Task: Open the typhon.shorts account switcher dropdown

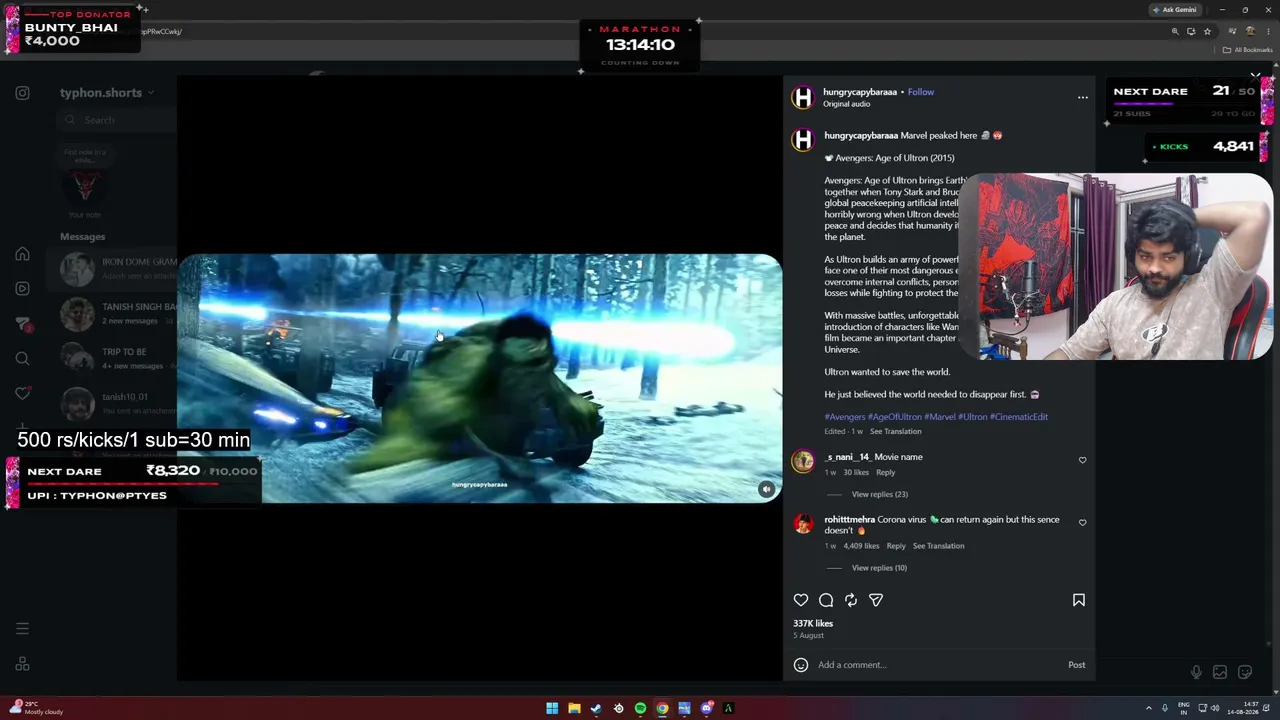Action: [x=107, y=93]
